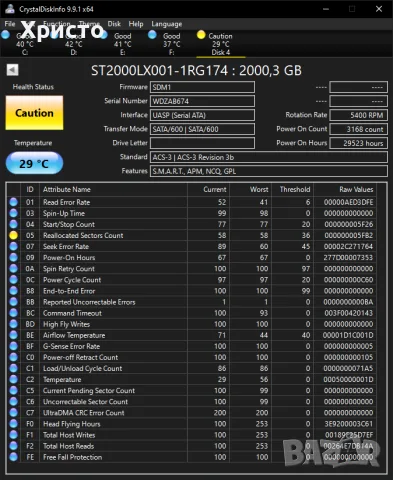Viewport: 393px width, 480px height.
Task: Click status icon for High Fly Writes
Action: click(x=13, y=324)
